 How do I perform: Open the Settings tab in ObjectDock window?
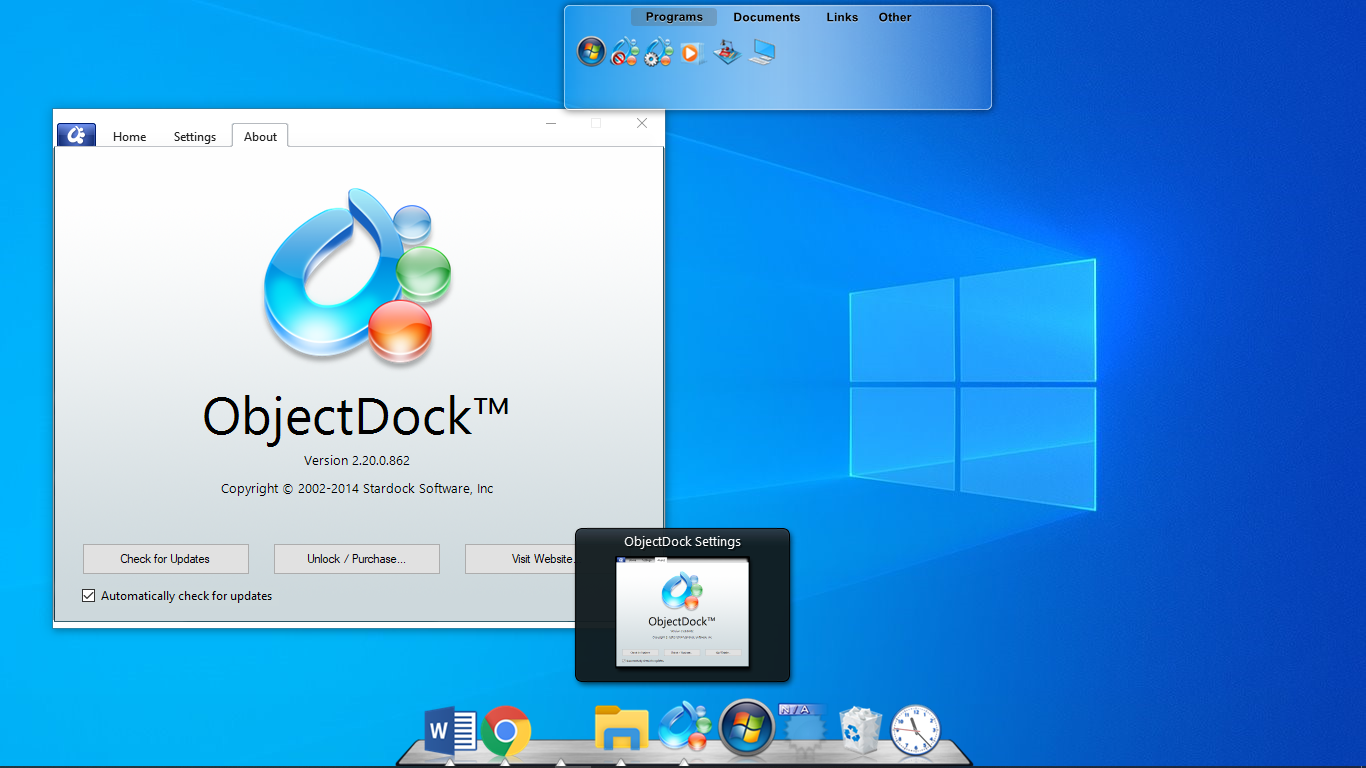tap(194, 136)
